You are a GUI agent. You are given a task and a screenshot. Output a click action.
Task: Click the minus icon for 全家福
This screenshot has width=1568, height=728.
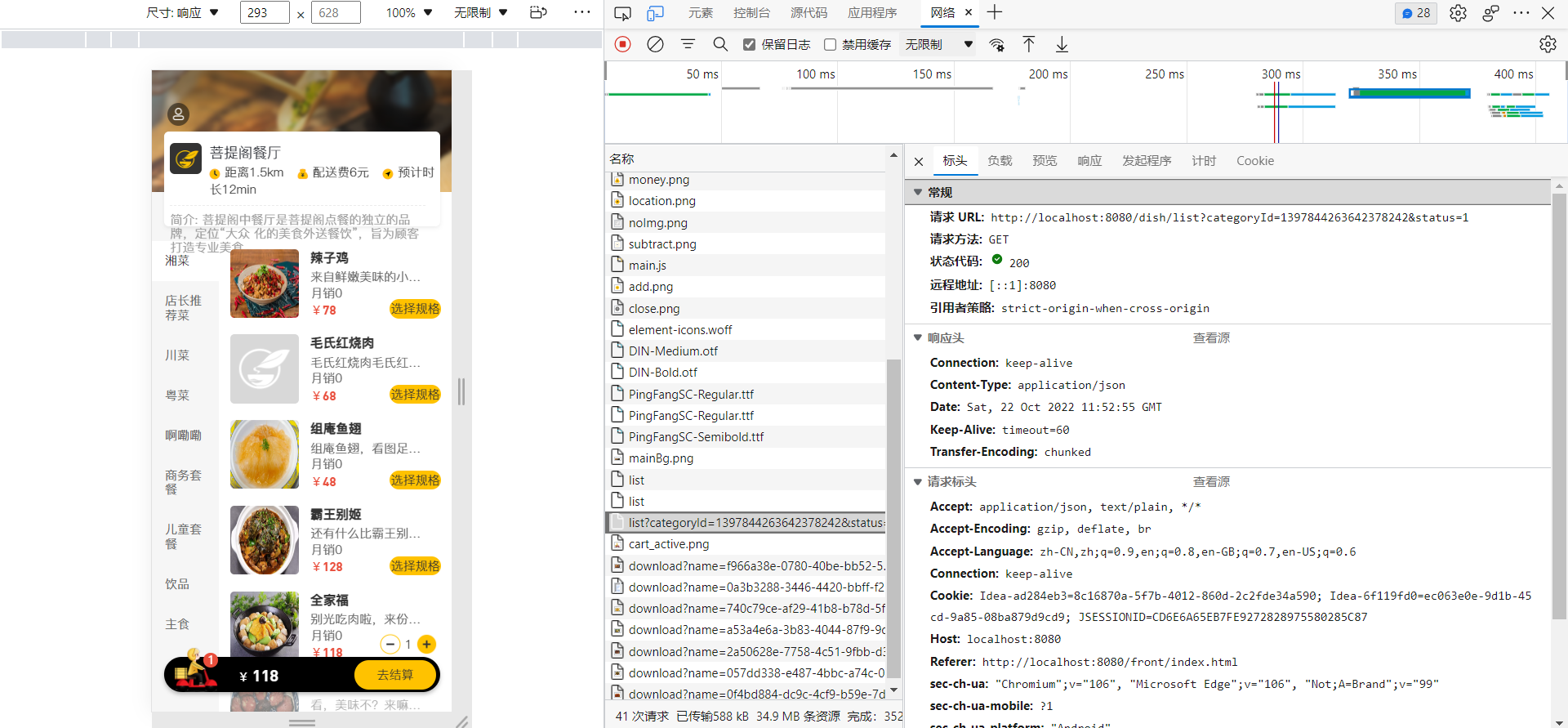tap(390, 644)
